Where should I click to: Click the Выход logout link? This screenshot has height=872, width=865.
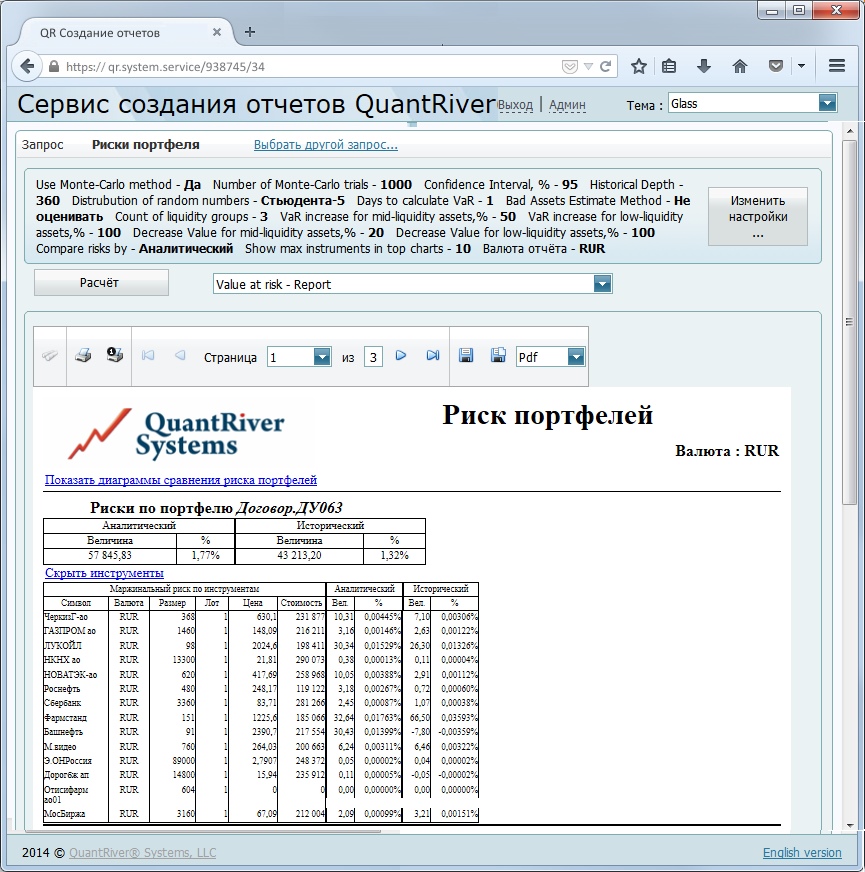(x=515, y=105)
